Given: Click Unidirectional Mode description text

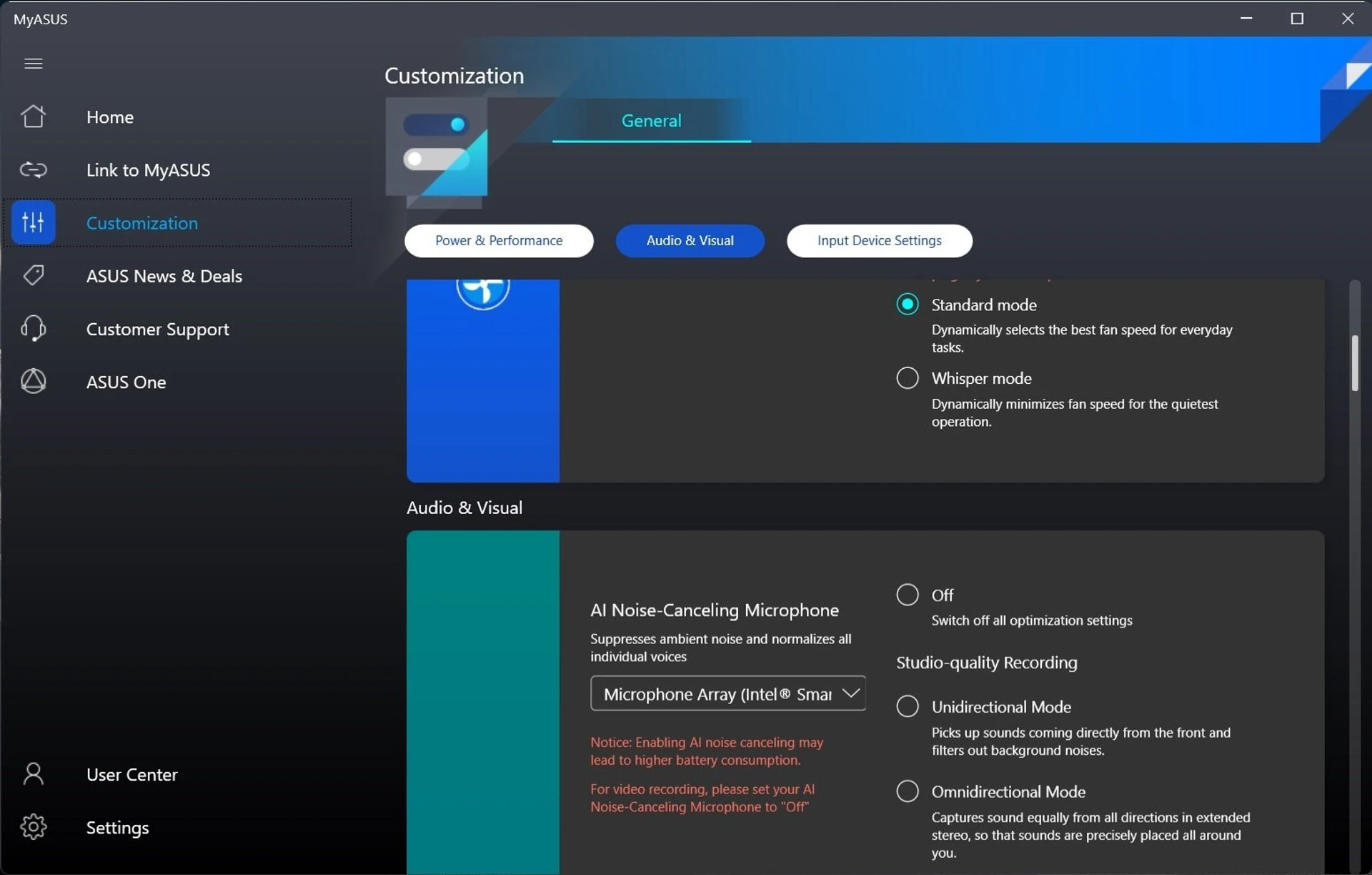Looking at the screenshot, I should (x=1080, y=741).
